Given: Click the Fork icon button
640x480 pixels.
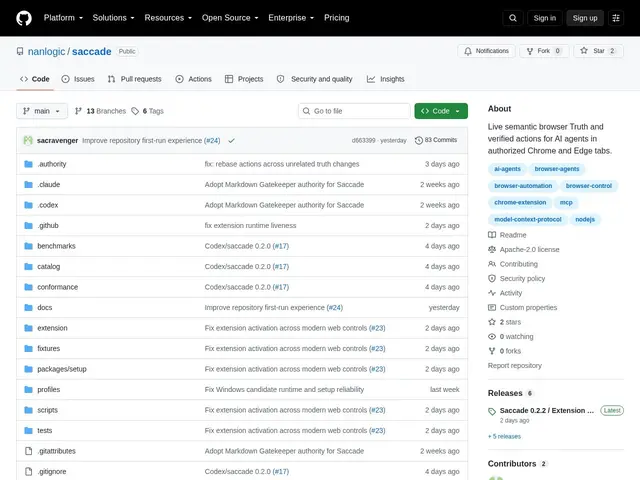Looking at the screenshot, I should [544, 51].
